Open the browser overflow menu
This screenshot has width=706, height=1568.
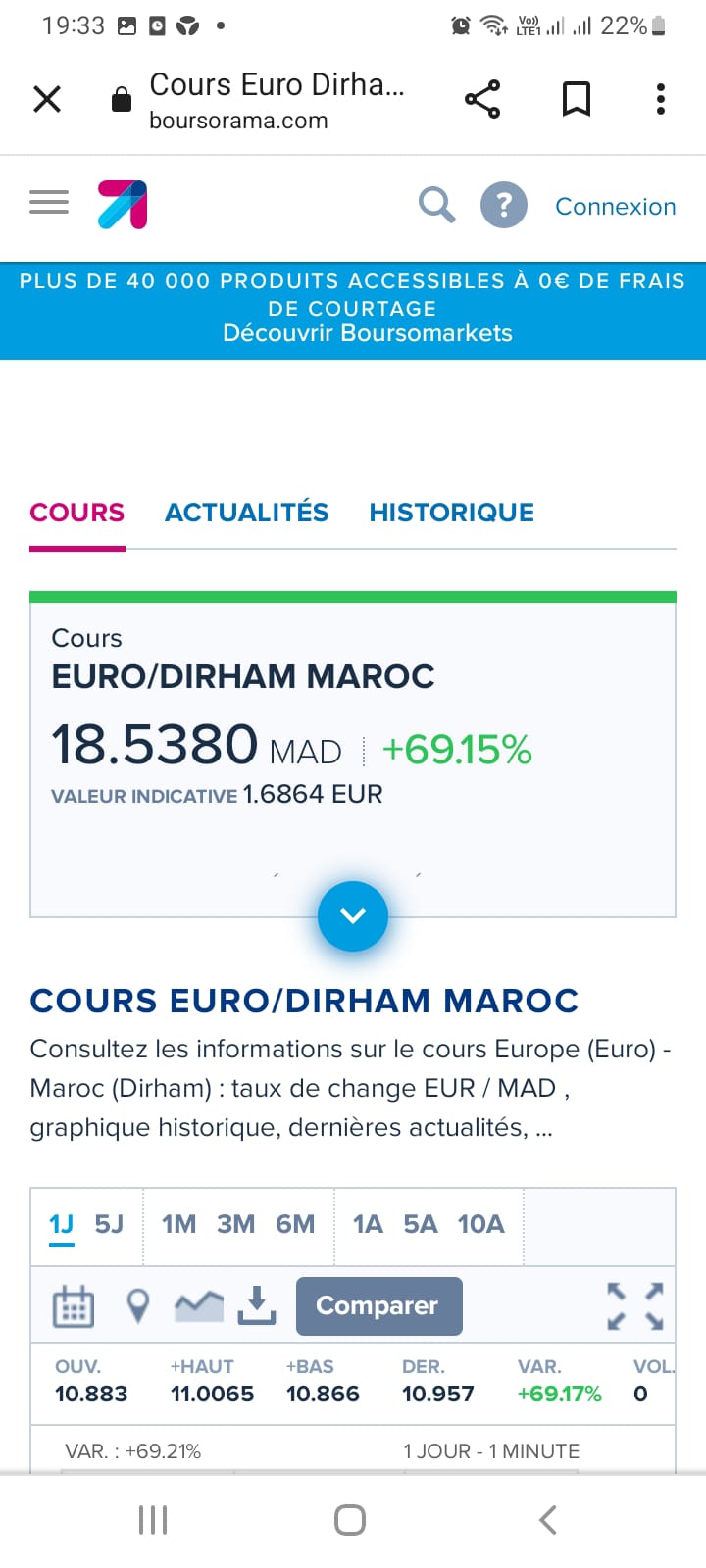[x=660, y=98]
